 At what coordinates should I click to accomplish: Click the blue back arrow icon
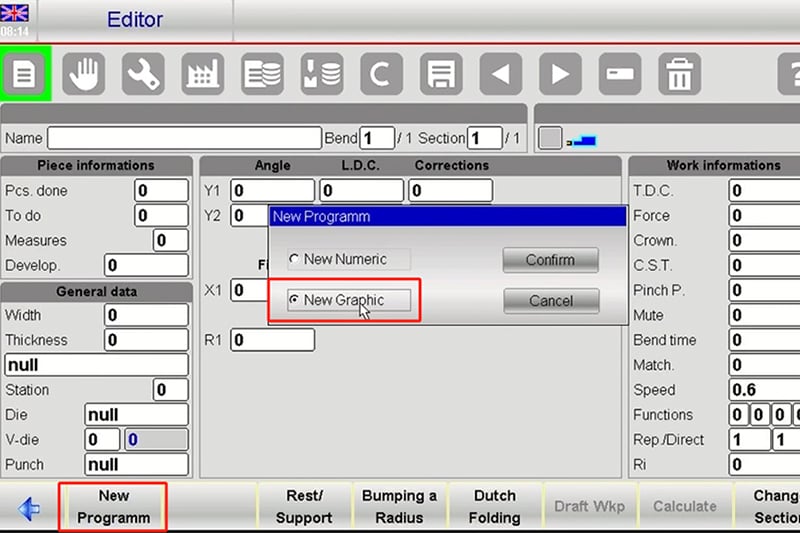pos(29,507)
